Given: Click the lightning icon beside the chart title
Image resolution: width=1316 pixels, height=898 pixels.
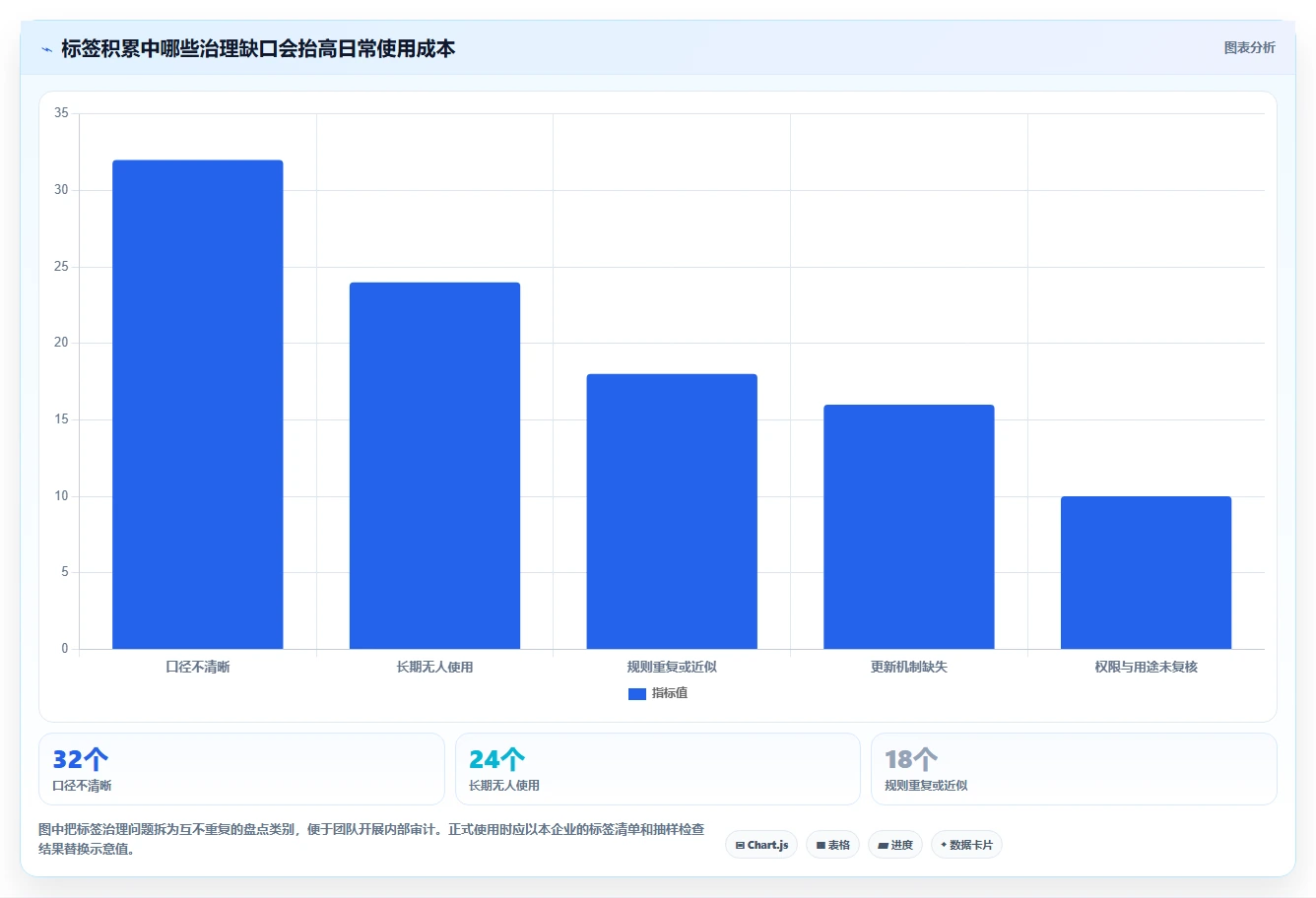Looking at the screenshot, I should 46,49.
